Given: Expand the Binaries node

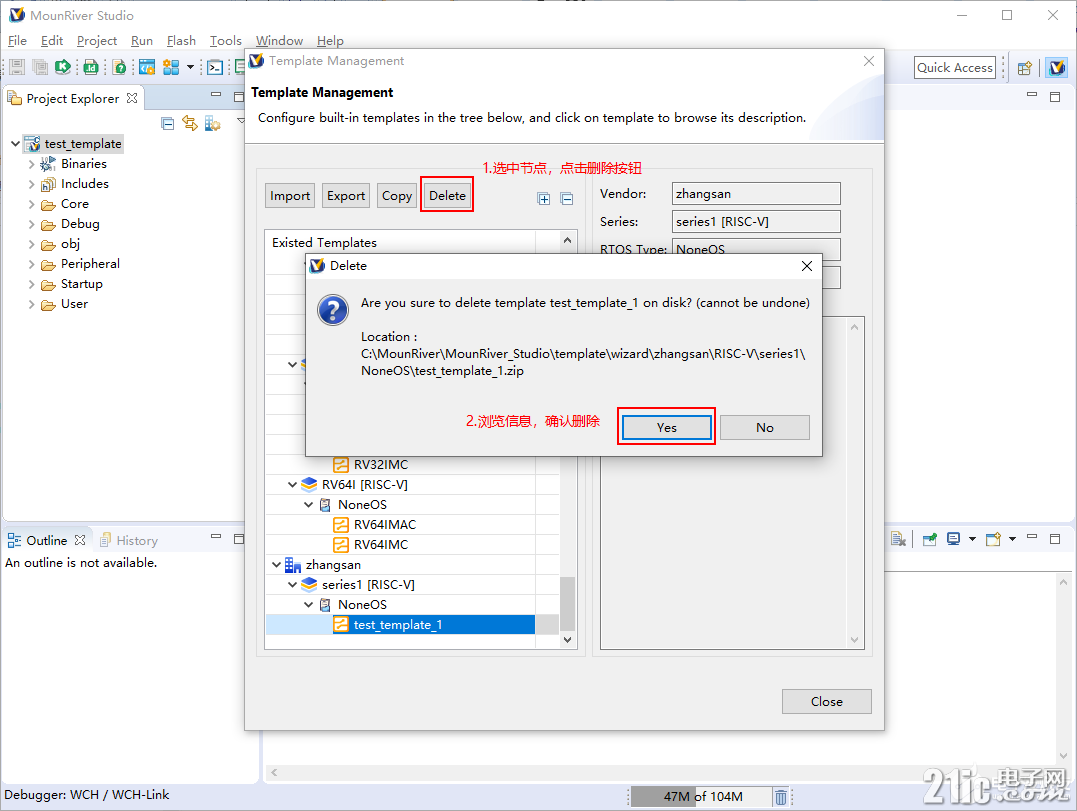Looking at the screenshot, I should pos(31,164).
